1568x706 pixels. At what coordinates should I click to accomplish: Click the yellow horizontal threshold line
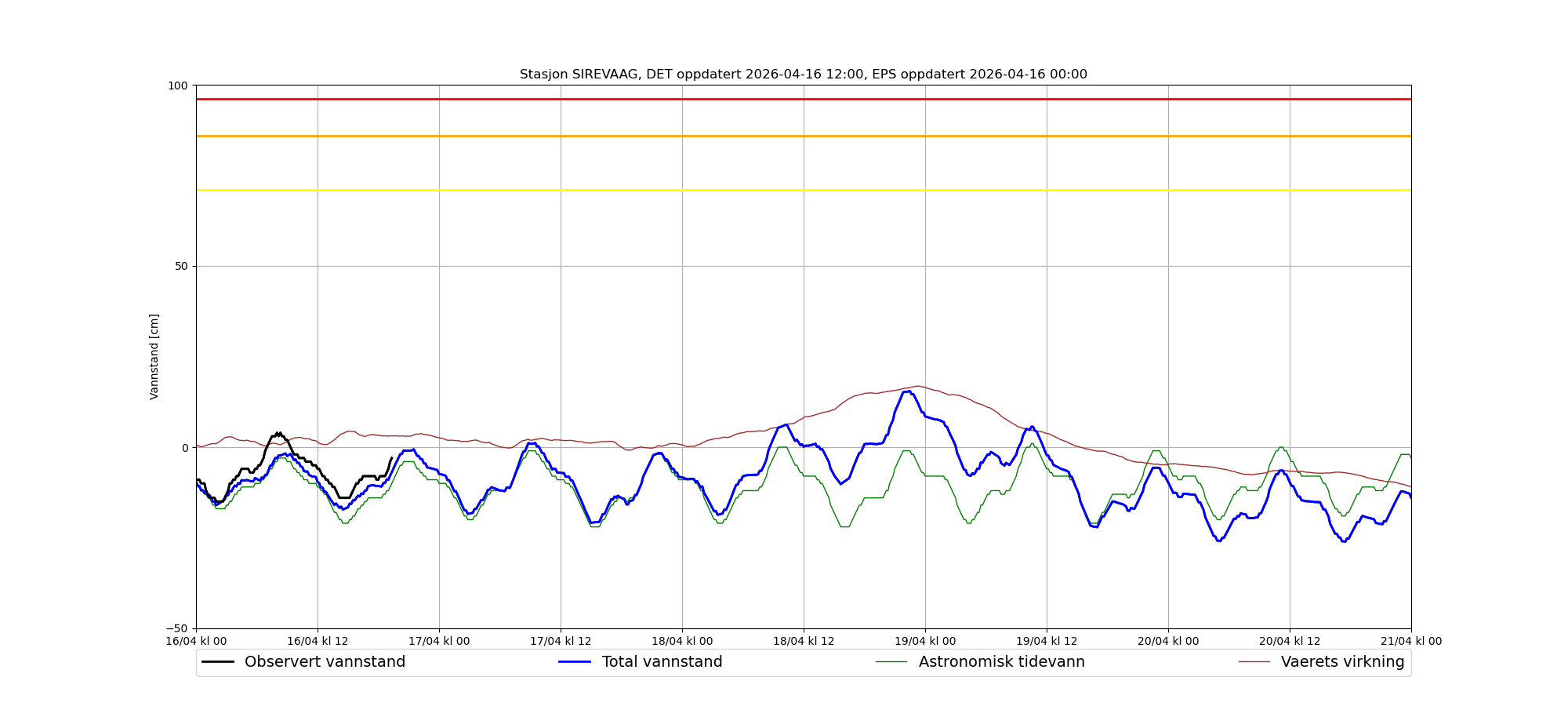803,191
